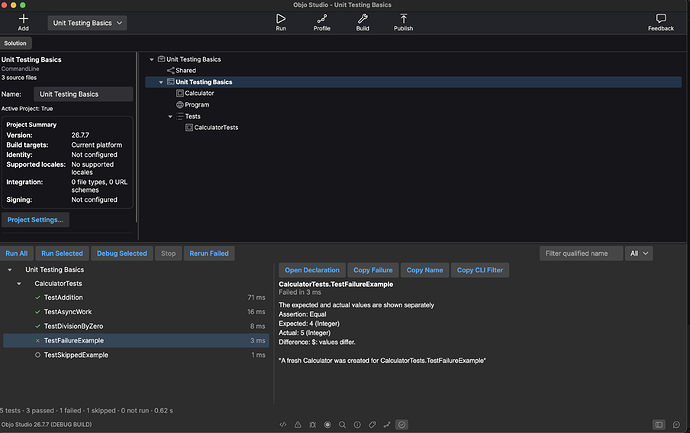Image resolution: width=690 pixels, height=433 pixels.
Task: Click Debug Selected button
Action: tap(122, 253)
